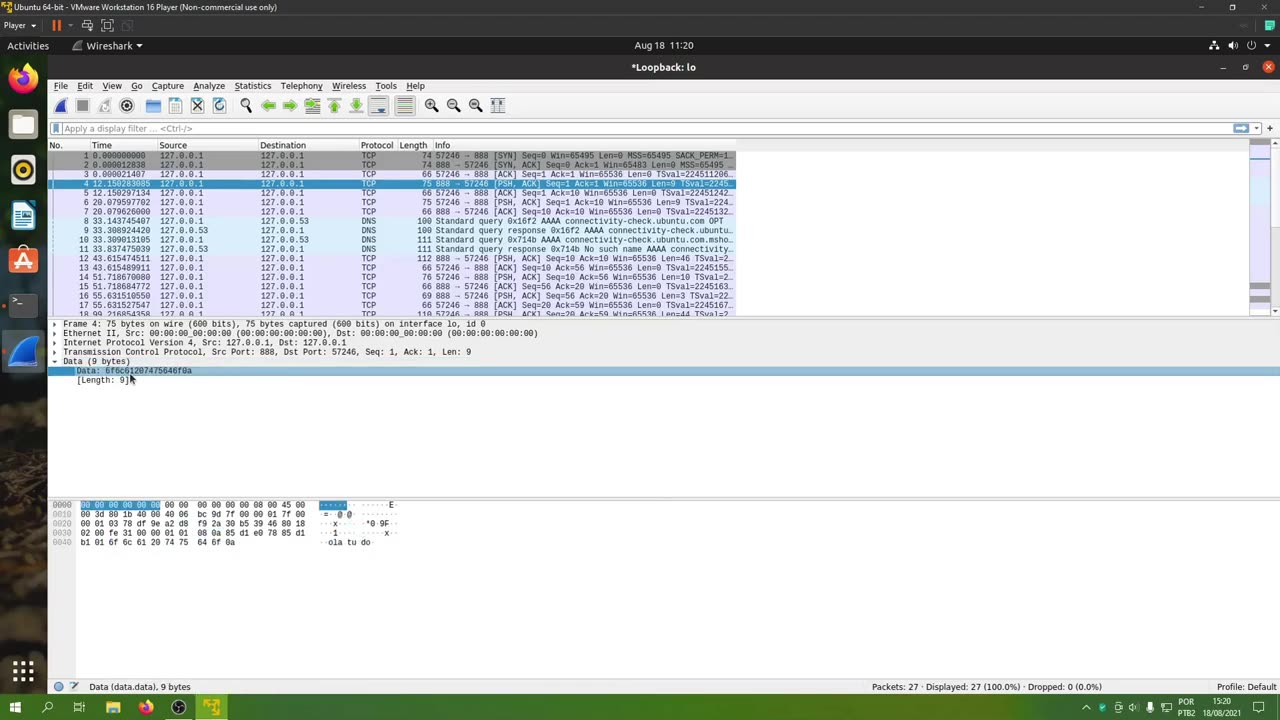This screenshot has width=1280, height=720.
Task: Collapse the Data (9 bytes) item
Action: 55,361
